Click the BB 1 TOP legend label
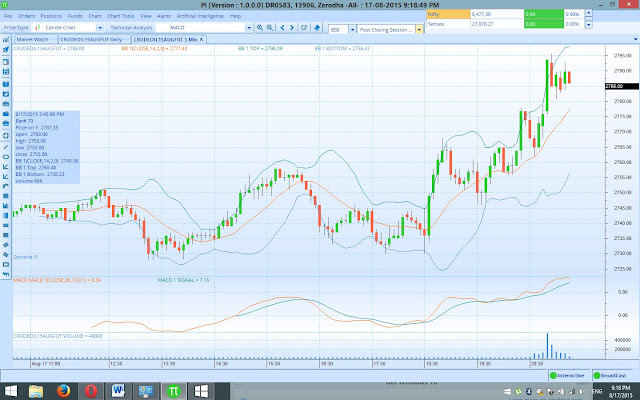This screenshot has height=400, width=640. [260, 48]
